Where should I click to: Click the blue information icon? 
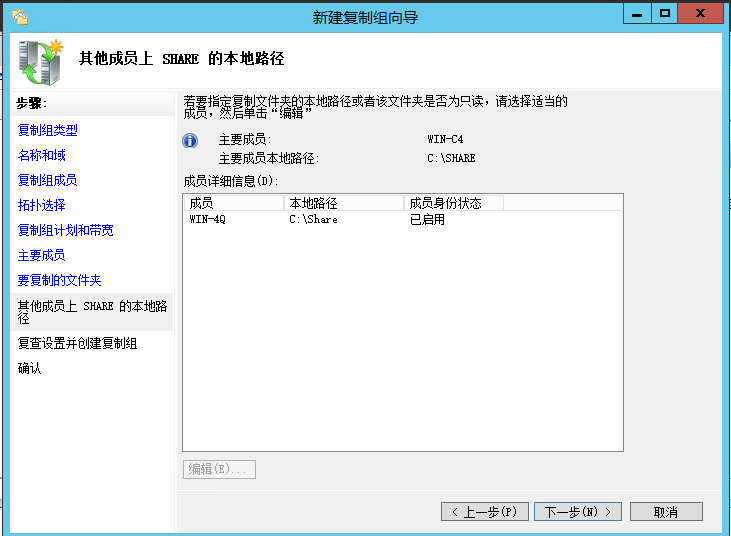pos(190,140)
